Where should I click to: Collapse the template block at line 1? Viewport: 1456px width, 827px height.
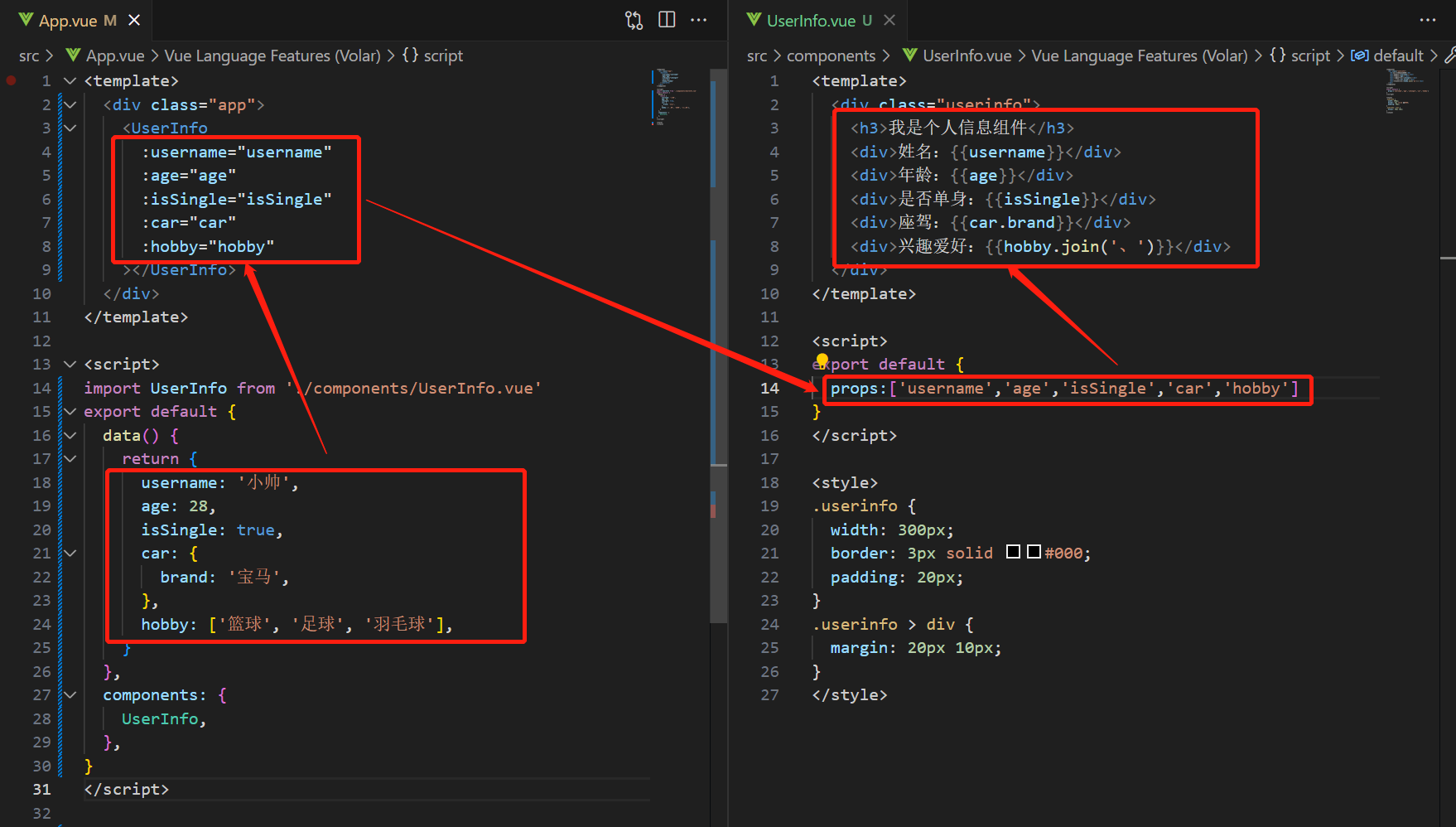click(x=70, y=81)
